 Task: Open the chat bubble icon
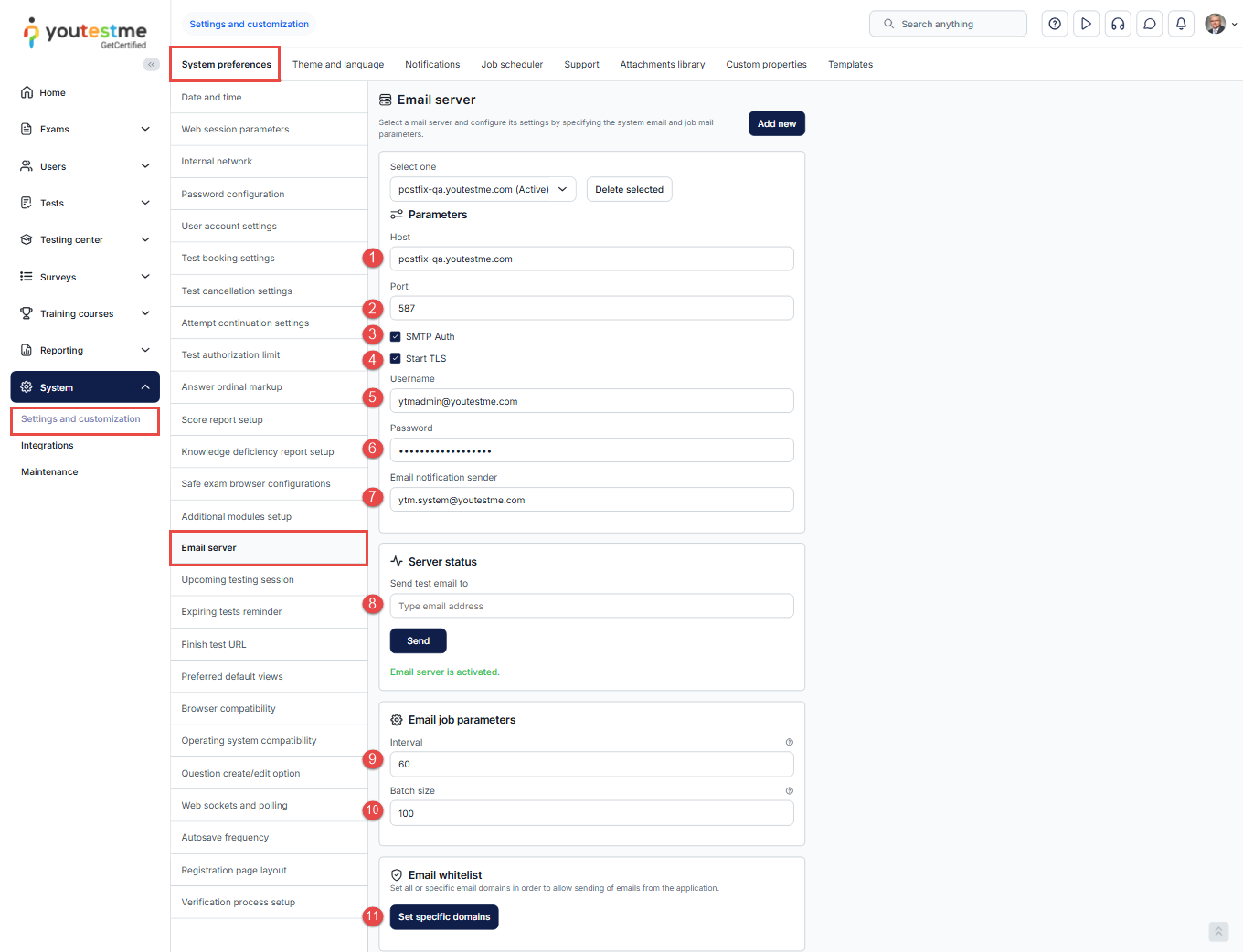tap(1150, 25)
